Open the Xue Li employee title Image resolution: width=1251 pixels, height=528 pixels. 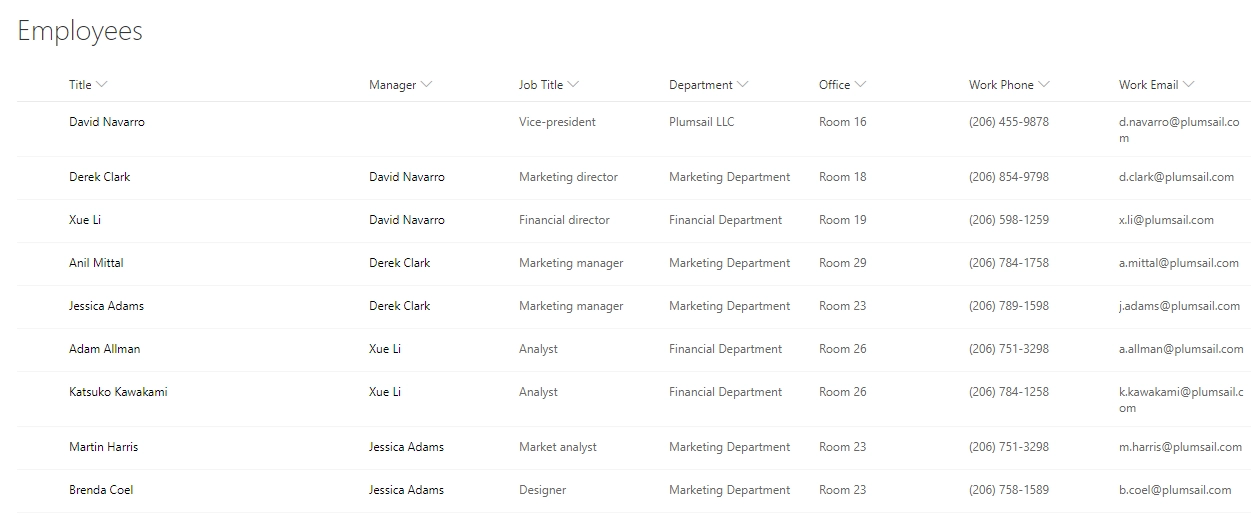pyautogui.click(x=85, y=220)
